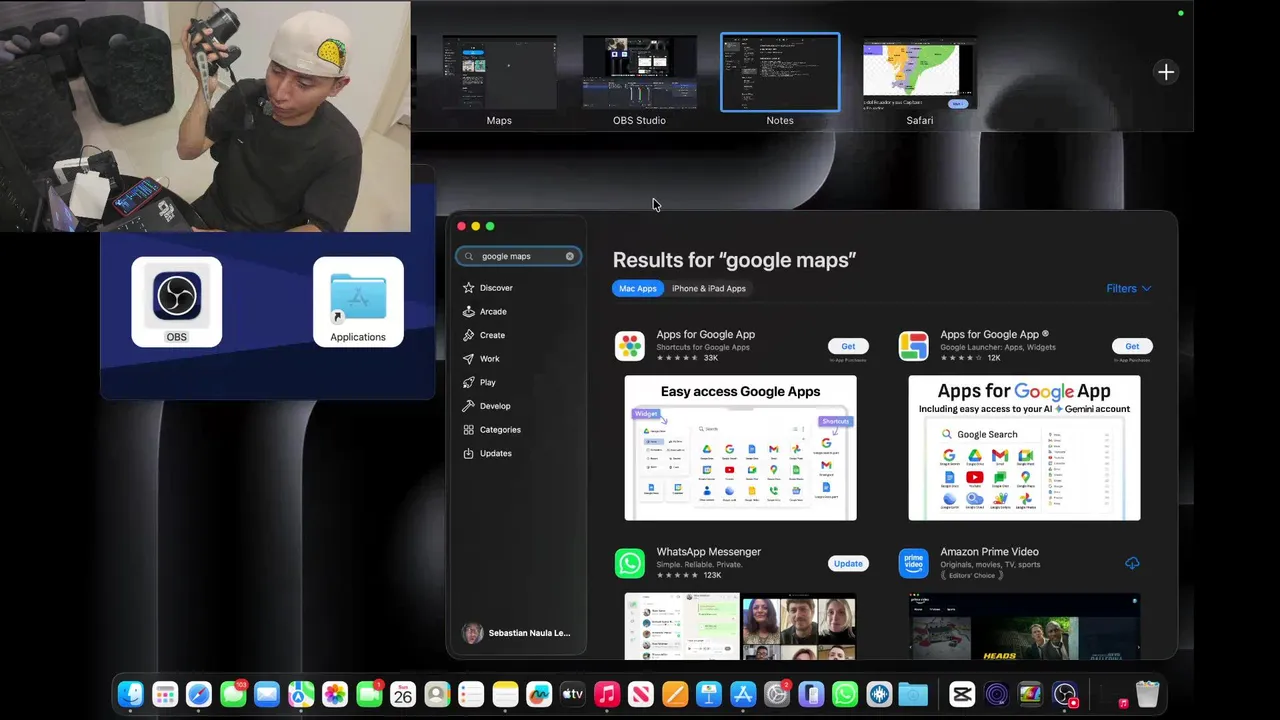This screenshot has height=720, width=1280.
Task: Update WhatsApp Messenger
Action: click(848, 563)
